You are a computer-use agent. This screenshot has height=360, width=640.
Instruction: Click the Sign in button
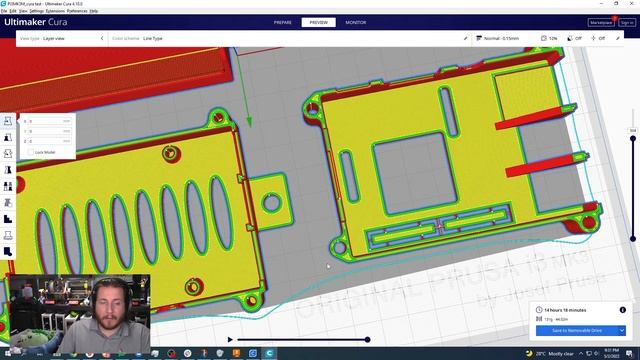pos(627,22)
